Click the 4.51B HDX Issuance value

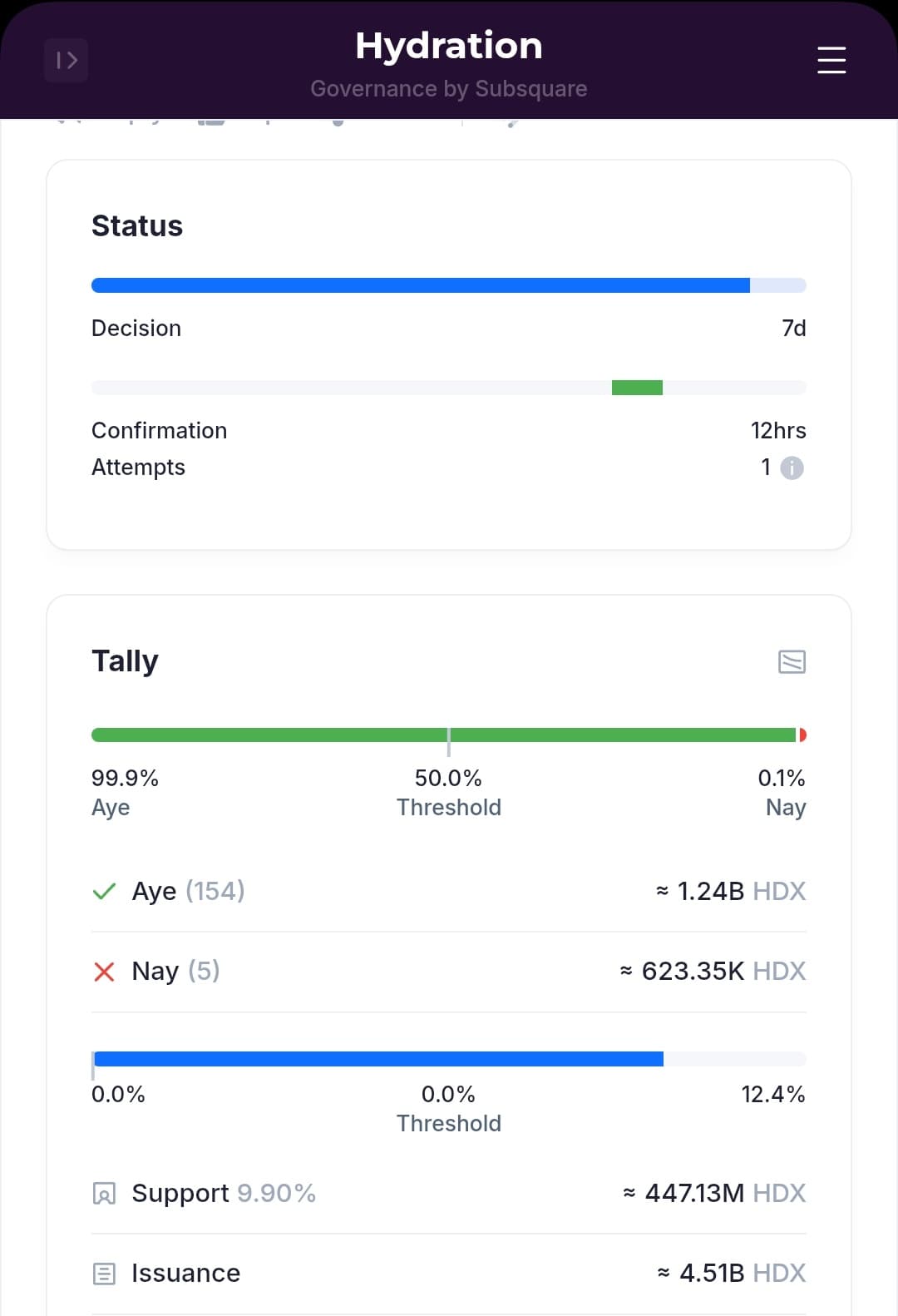[732, 1274]
